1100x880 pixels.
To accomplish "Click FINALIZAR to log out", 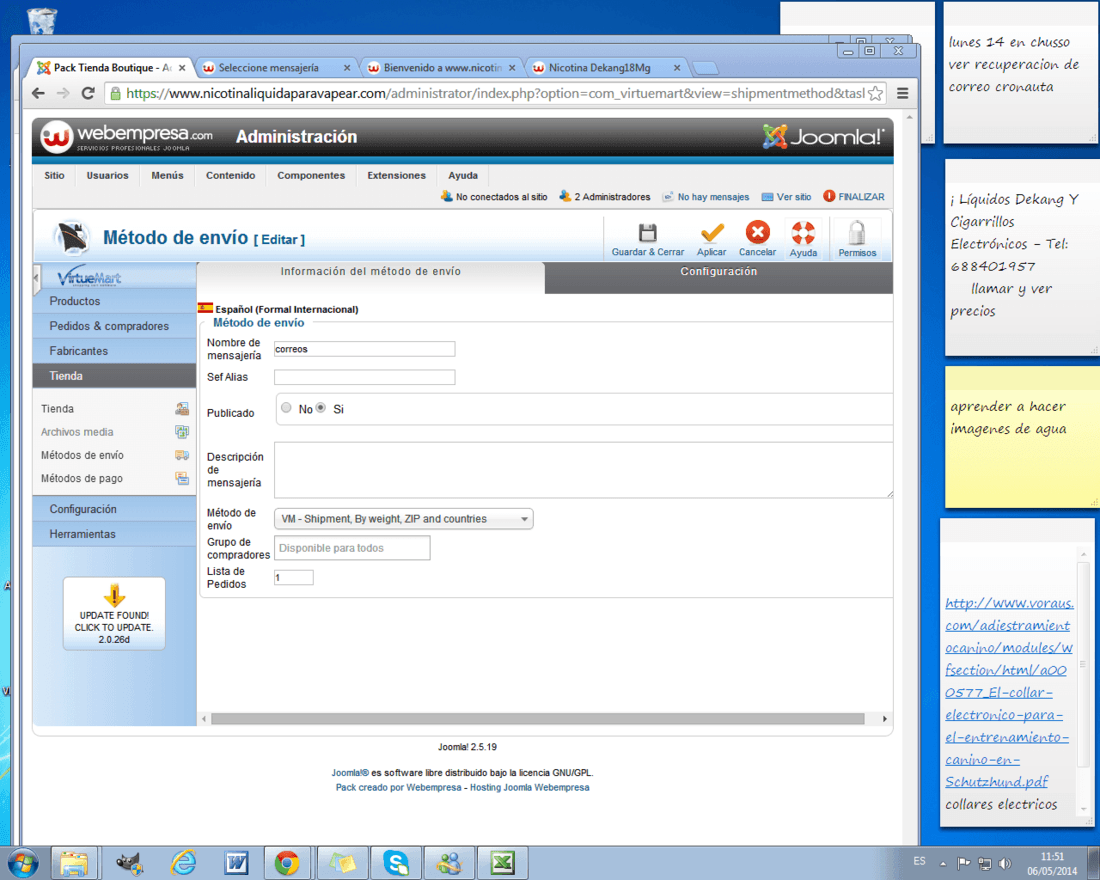I will [853, 197].
